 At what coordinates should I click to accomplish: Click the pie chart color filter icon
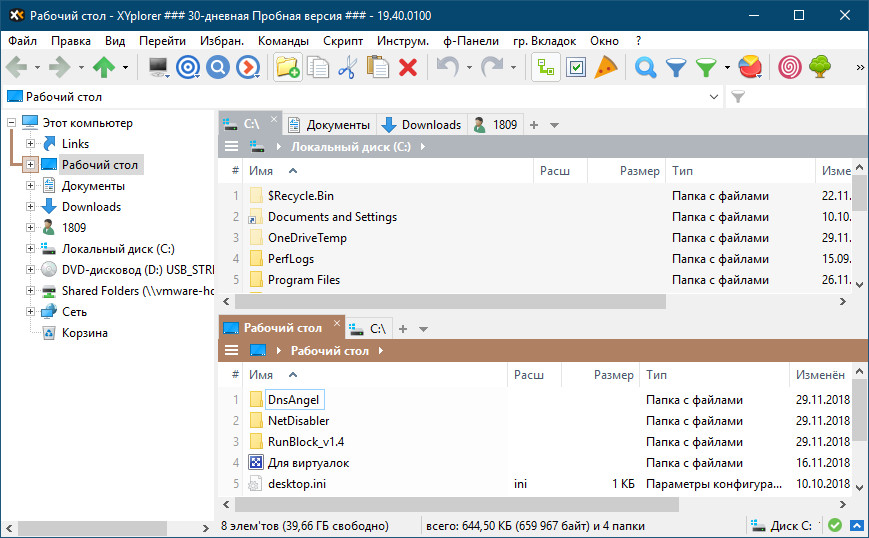(750, 68)
